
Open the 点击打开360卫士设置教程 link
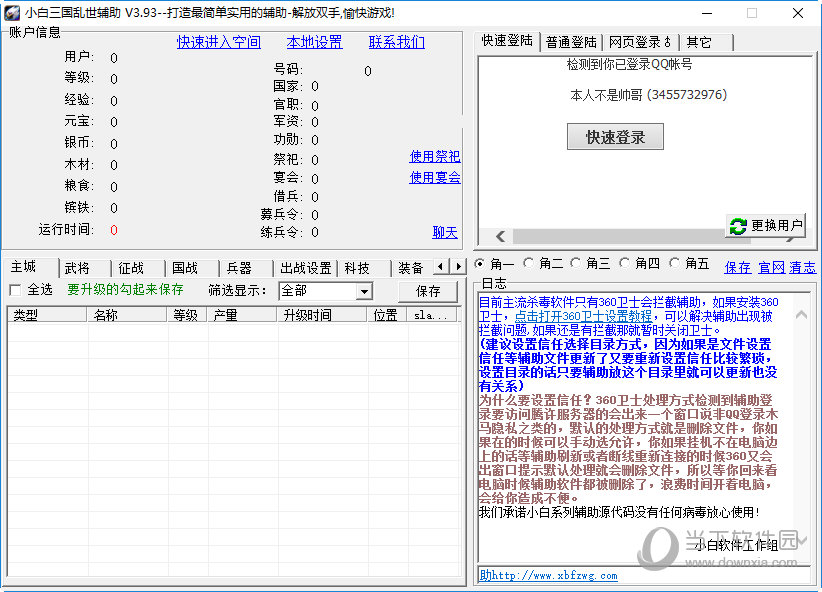583,316
